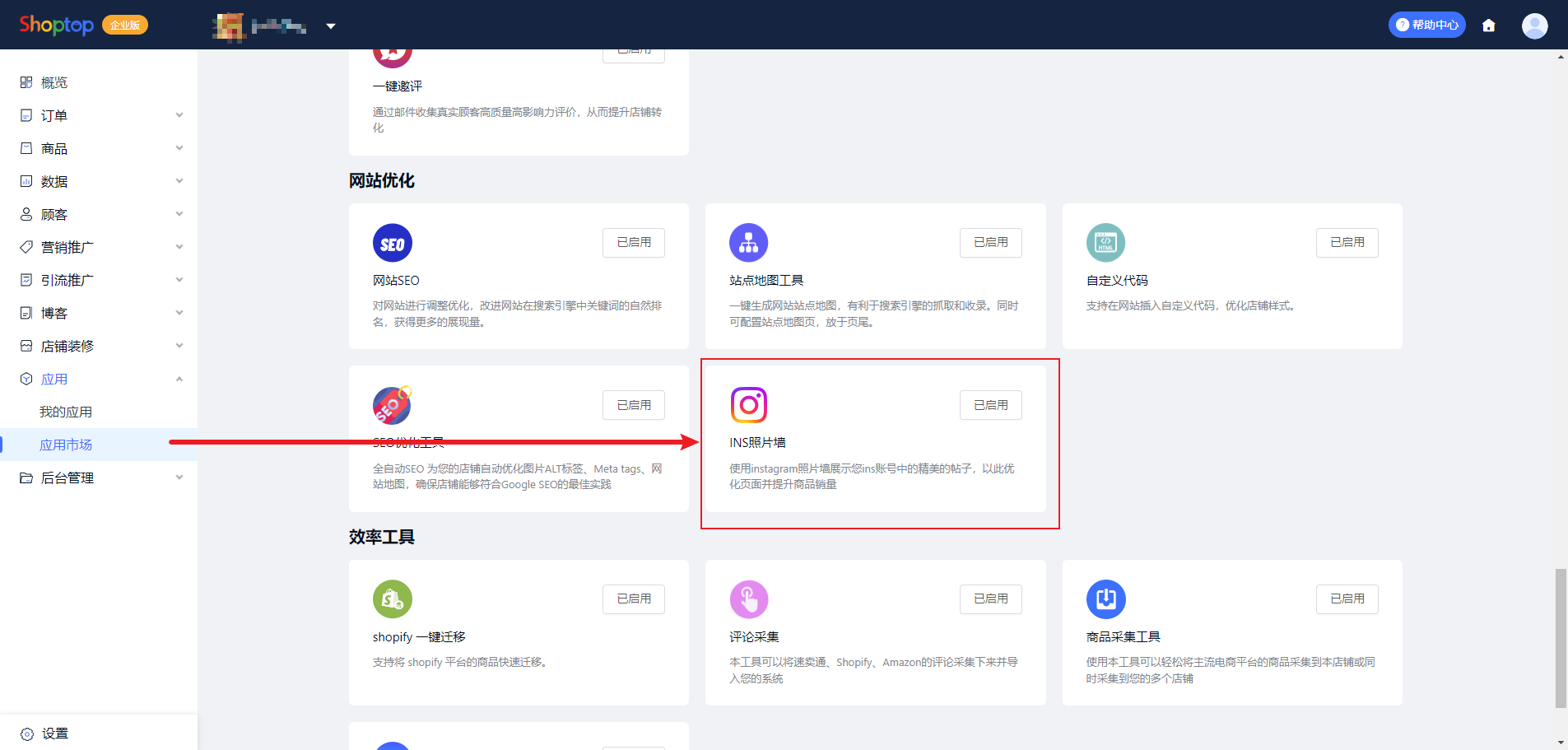Click the 订单 sidebar icon

pos(26,115)
